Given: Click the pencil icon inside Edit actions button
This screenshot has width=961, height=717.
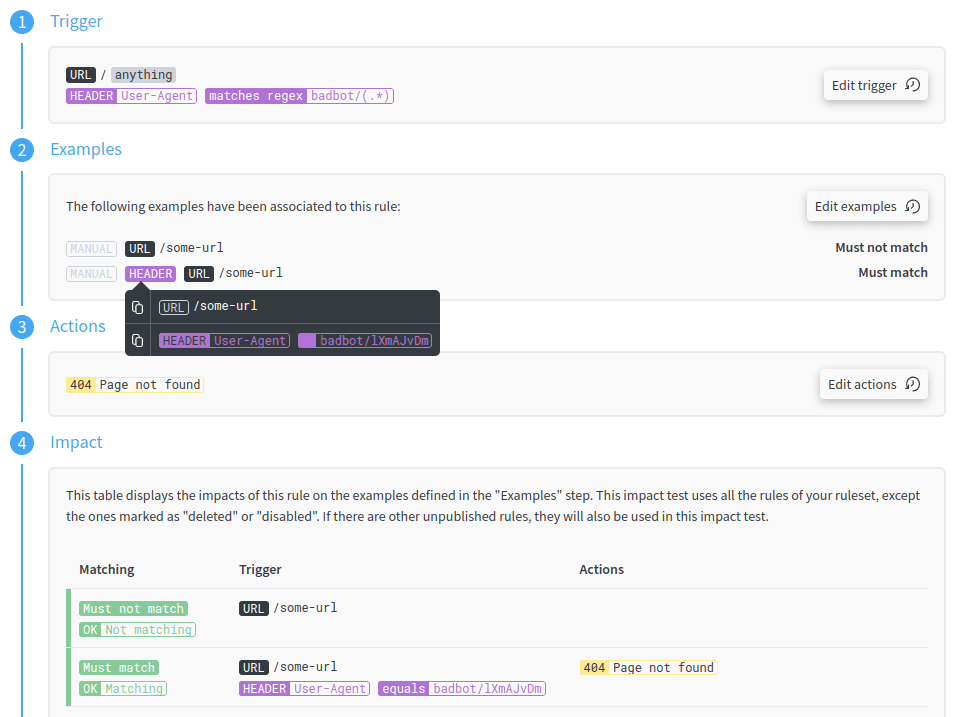Looking at the screenshot, I should pos(910,384).
